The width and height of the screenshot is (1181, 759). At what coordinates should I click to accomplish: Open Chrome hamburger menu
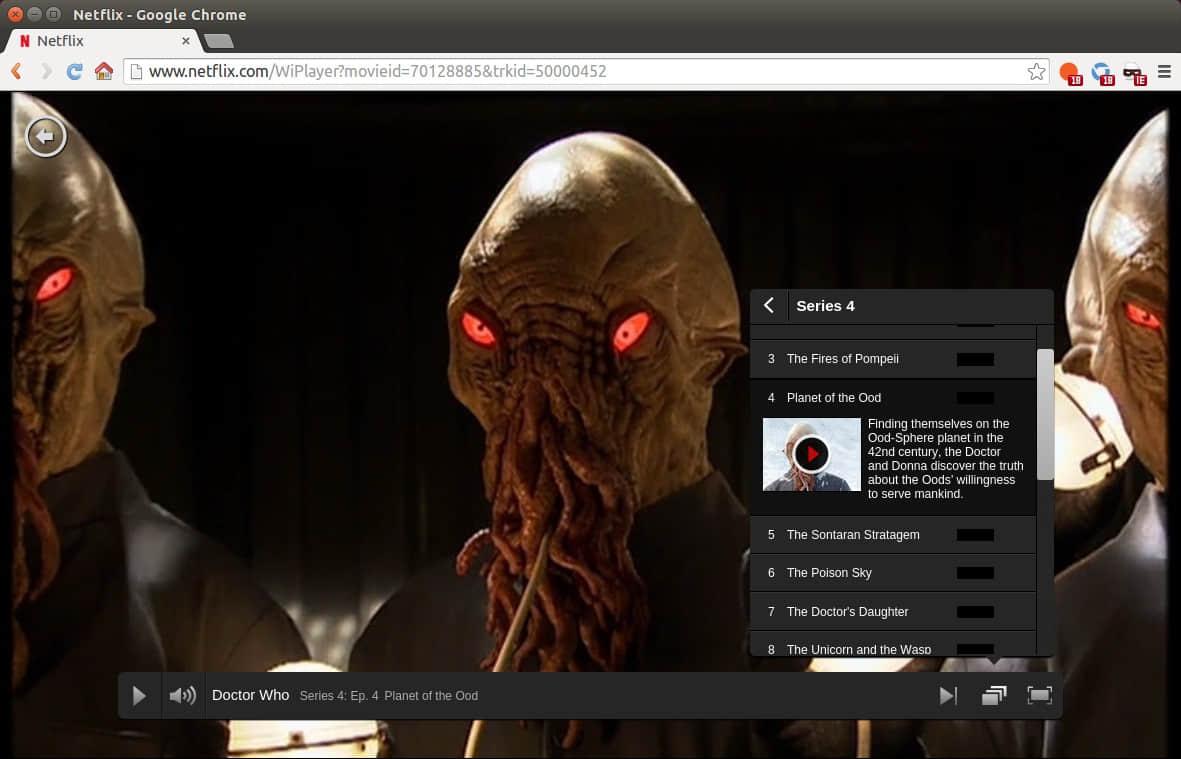[x=1164, y=72]
